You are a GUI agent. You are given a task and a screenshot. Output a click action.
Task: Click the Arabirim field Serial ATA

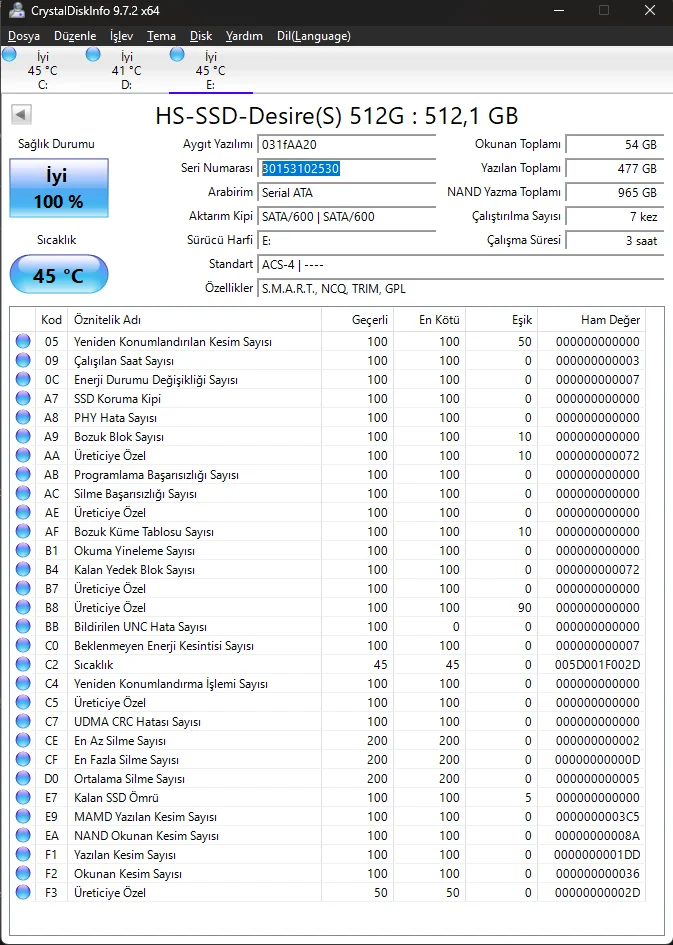[346, 193]
